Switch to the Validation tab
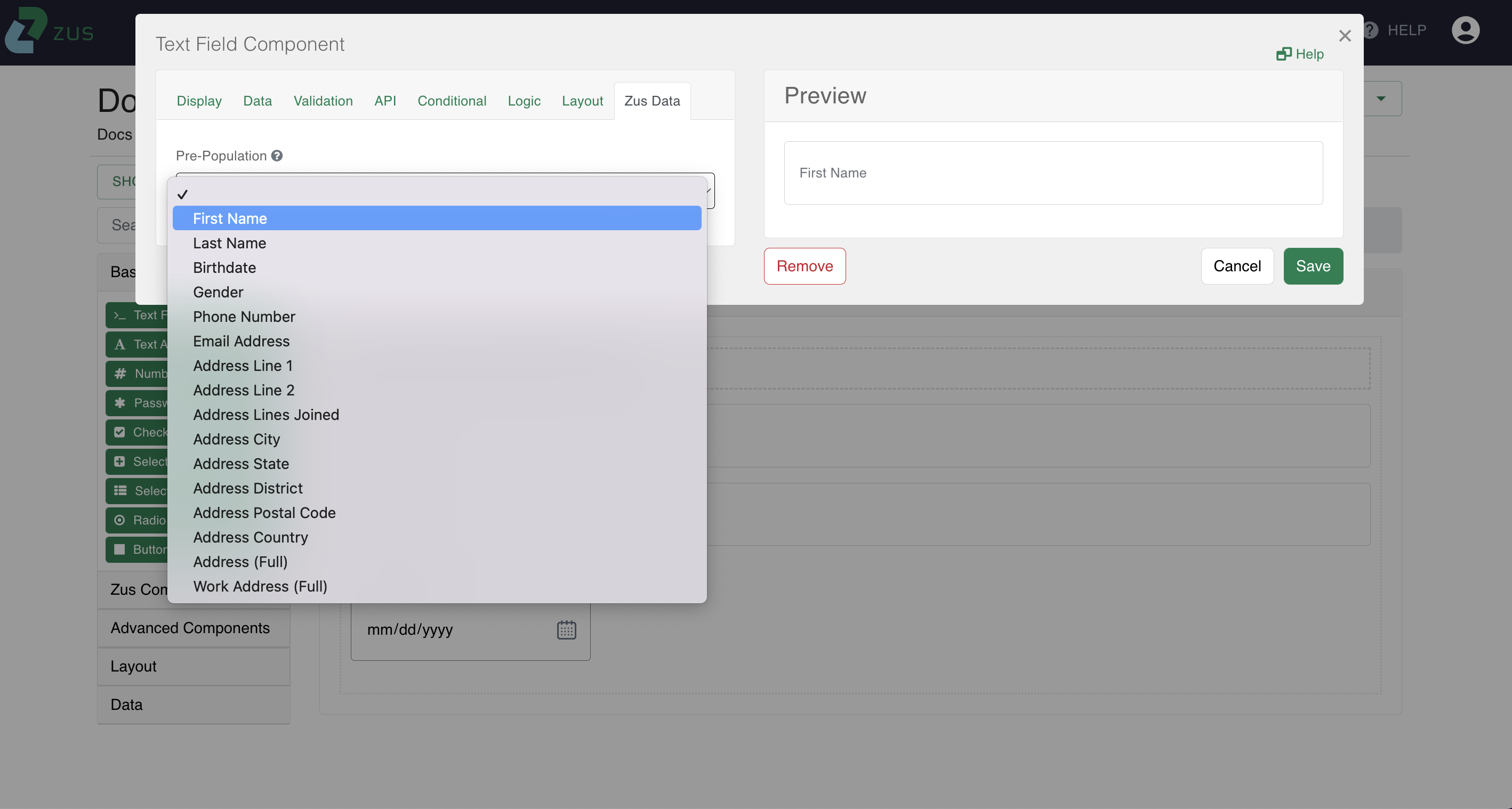1512x809 pixels. (x=323, y=101)
